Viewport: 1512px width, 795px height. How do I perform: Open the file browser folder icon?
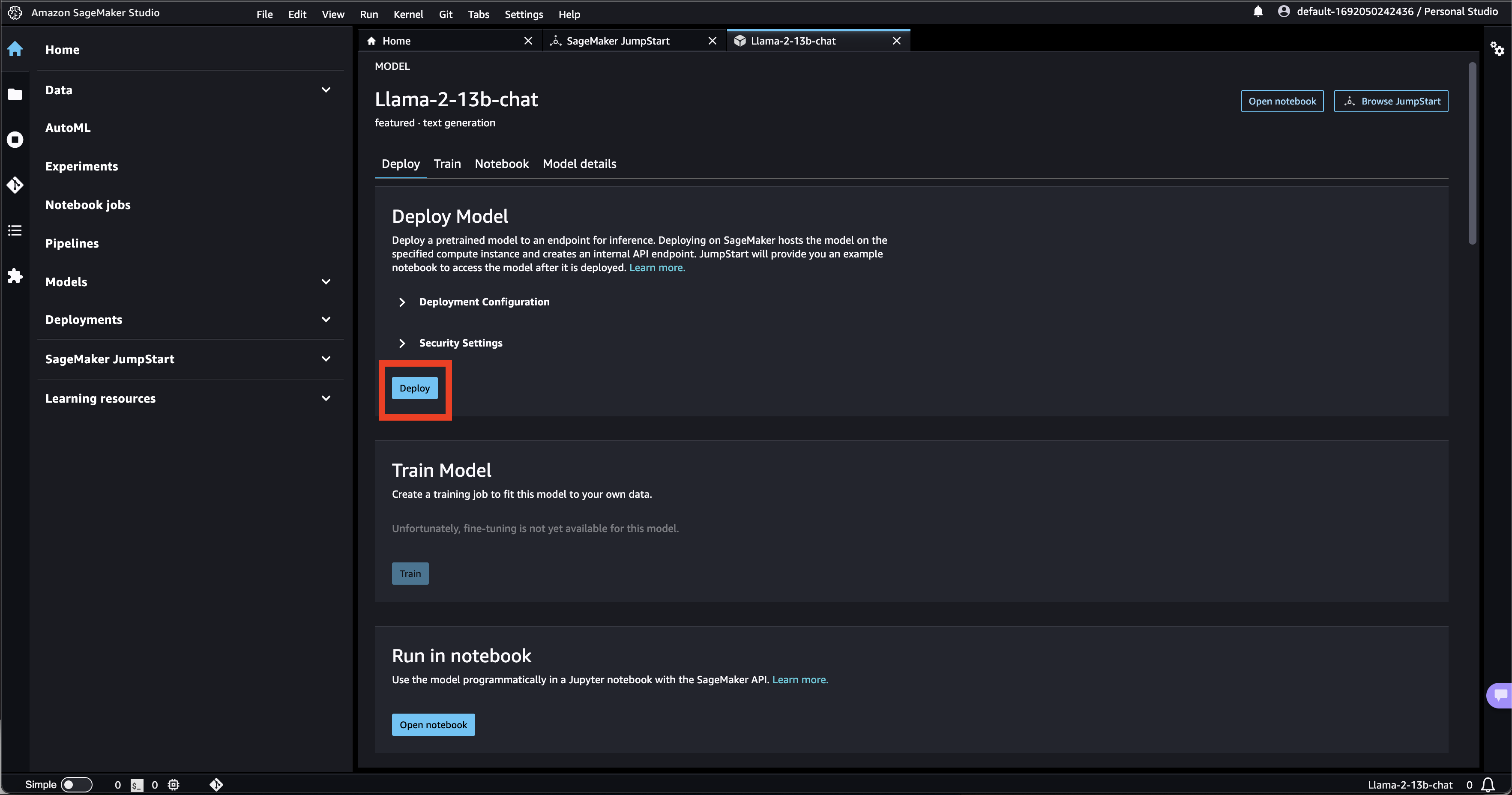click(15, 95)
